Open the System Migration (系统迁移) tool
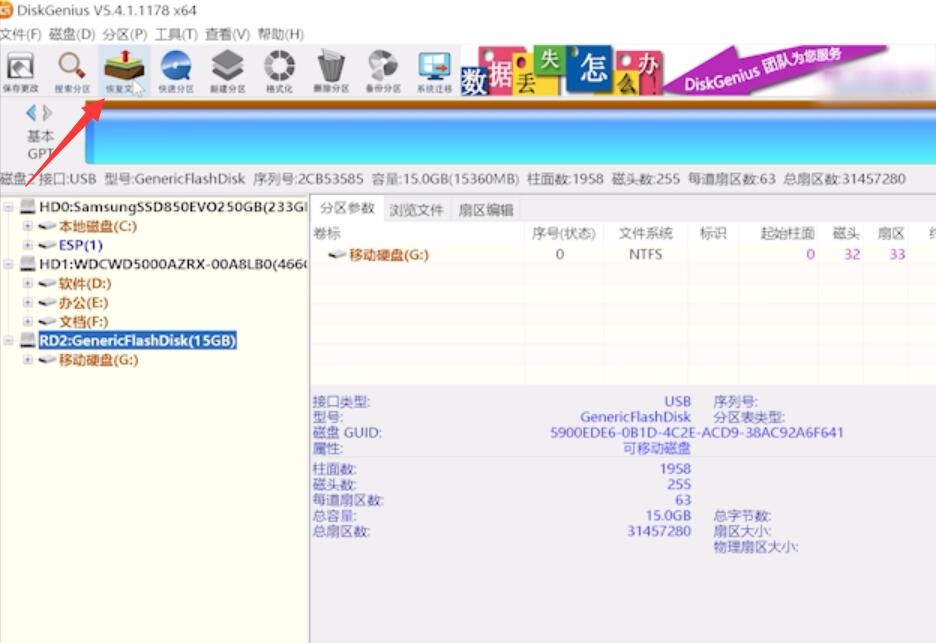The image size is (936, 643). click(435, 71)
